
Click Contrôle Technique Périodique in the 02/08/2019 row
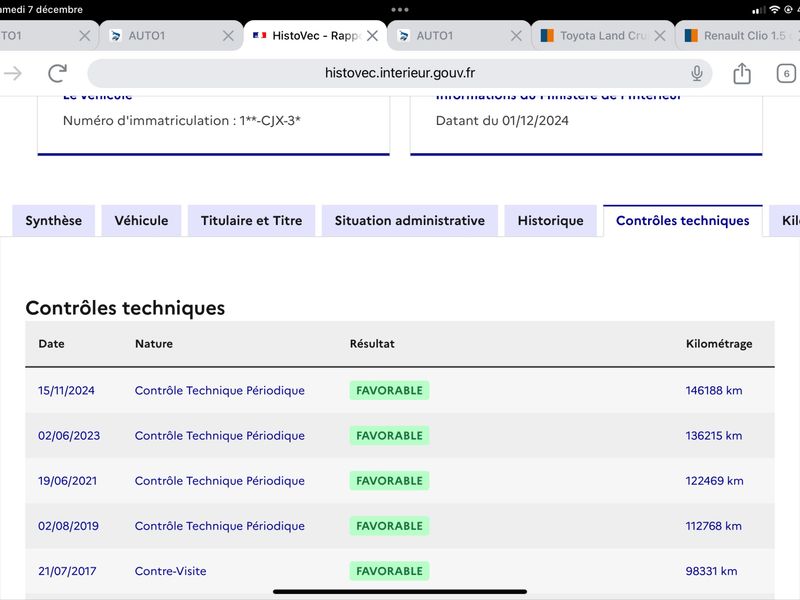(x=220, y=526)
